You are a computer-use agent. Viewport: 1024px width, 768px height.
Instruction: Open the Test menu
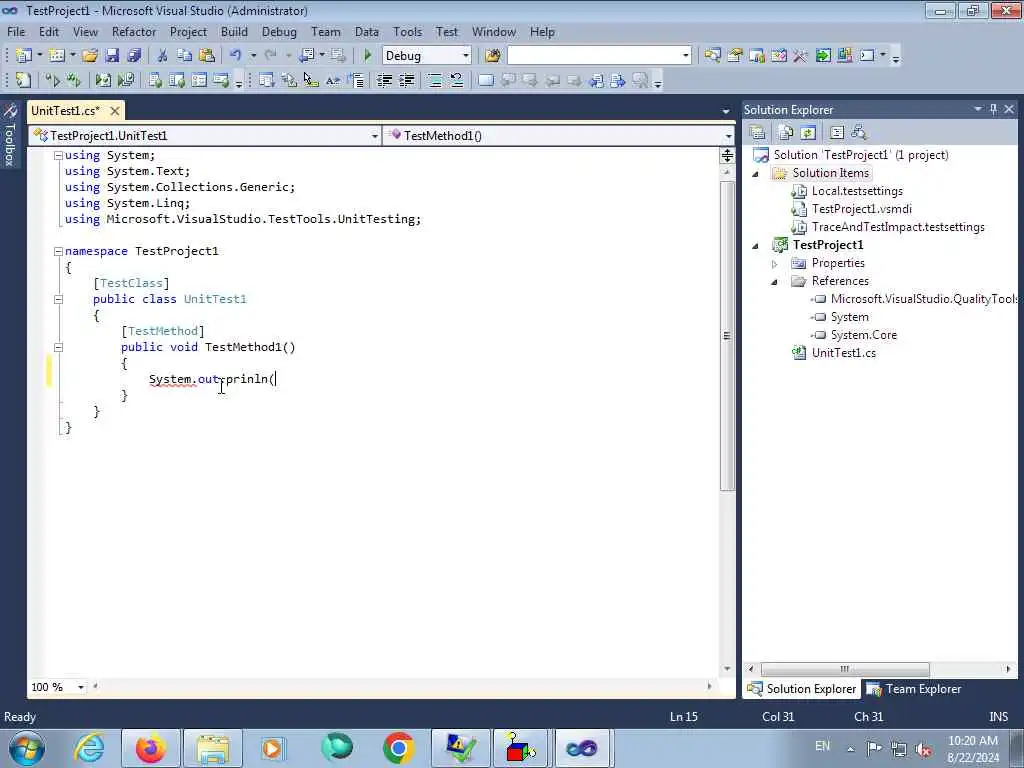[x=447, y=31]
